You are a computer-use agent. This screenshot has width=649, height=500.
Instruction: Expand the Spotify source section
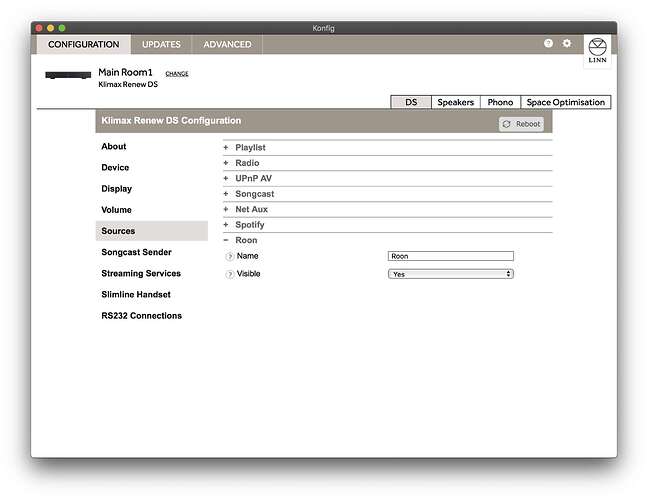[249, 225]
